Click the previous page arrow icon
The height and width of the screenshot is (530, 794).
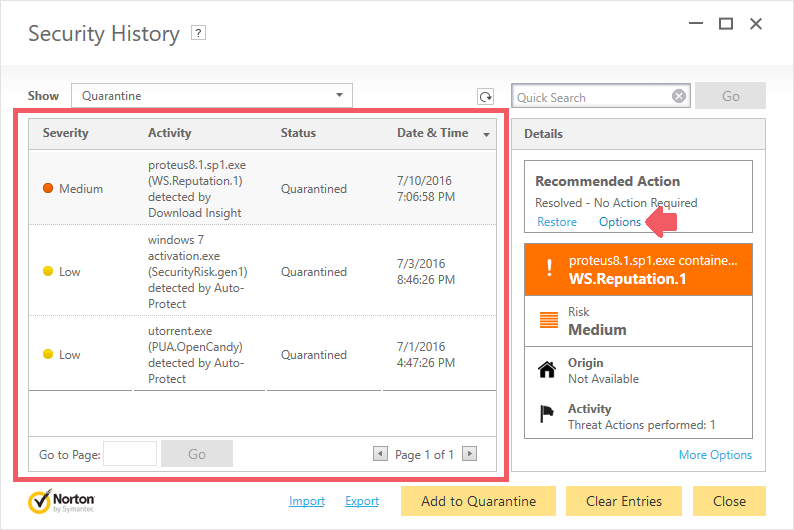(x=380, y=454)
